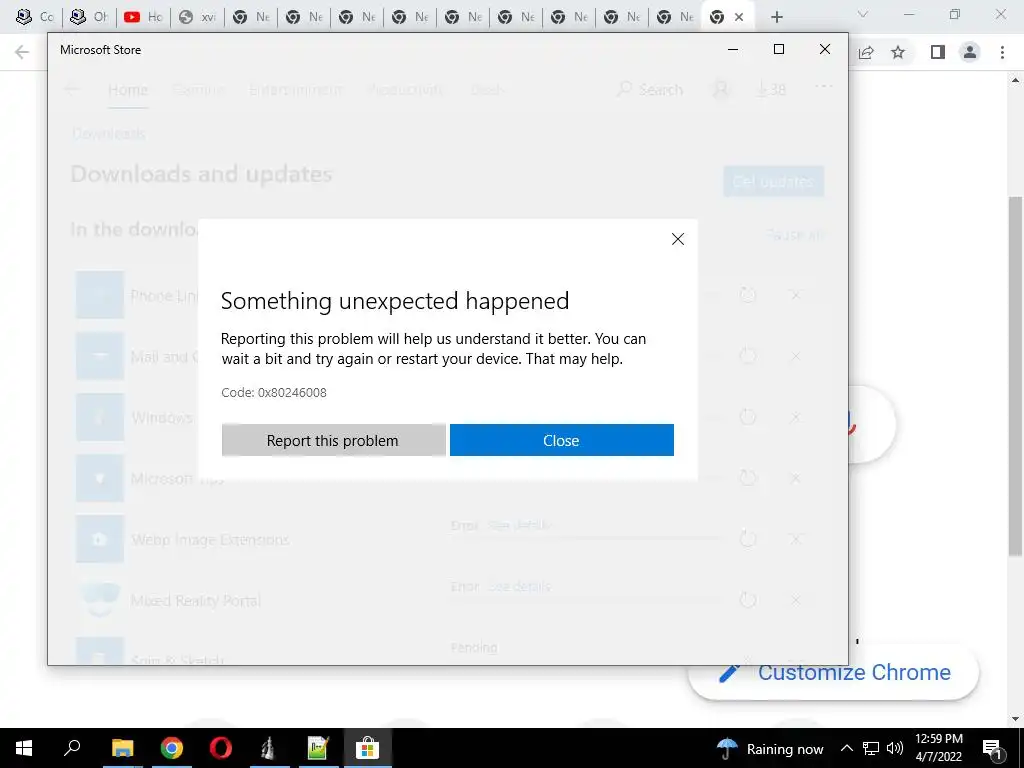This screenshot has height=768, width=1024.
Task: Open Windows taskbar search
Action: click(72, 748)
